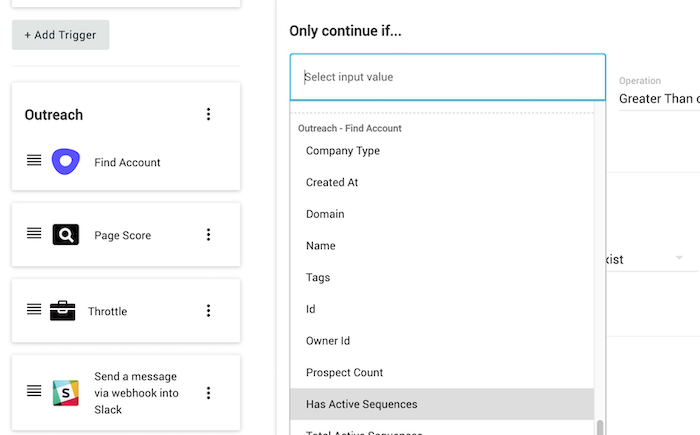Click the dropdown arrow behind the options list
Image resolution: width=700 pixels, height=435 pixels.
point(679,258)
